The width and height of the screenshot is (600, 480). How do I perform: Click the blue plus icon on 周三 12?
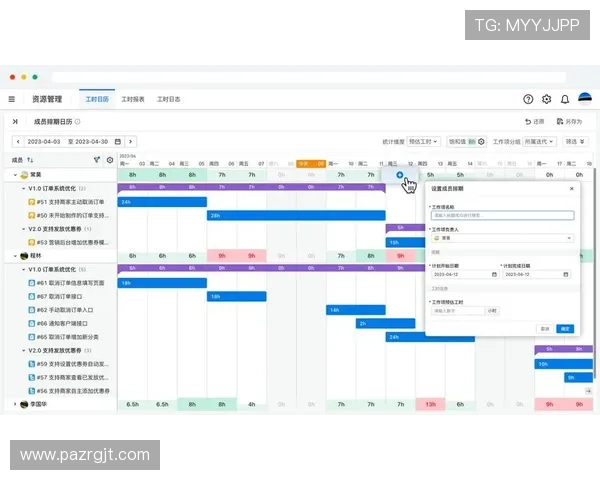[x=399, y=175]
